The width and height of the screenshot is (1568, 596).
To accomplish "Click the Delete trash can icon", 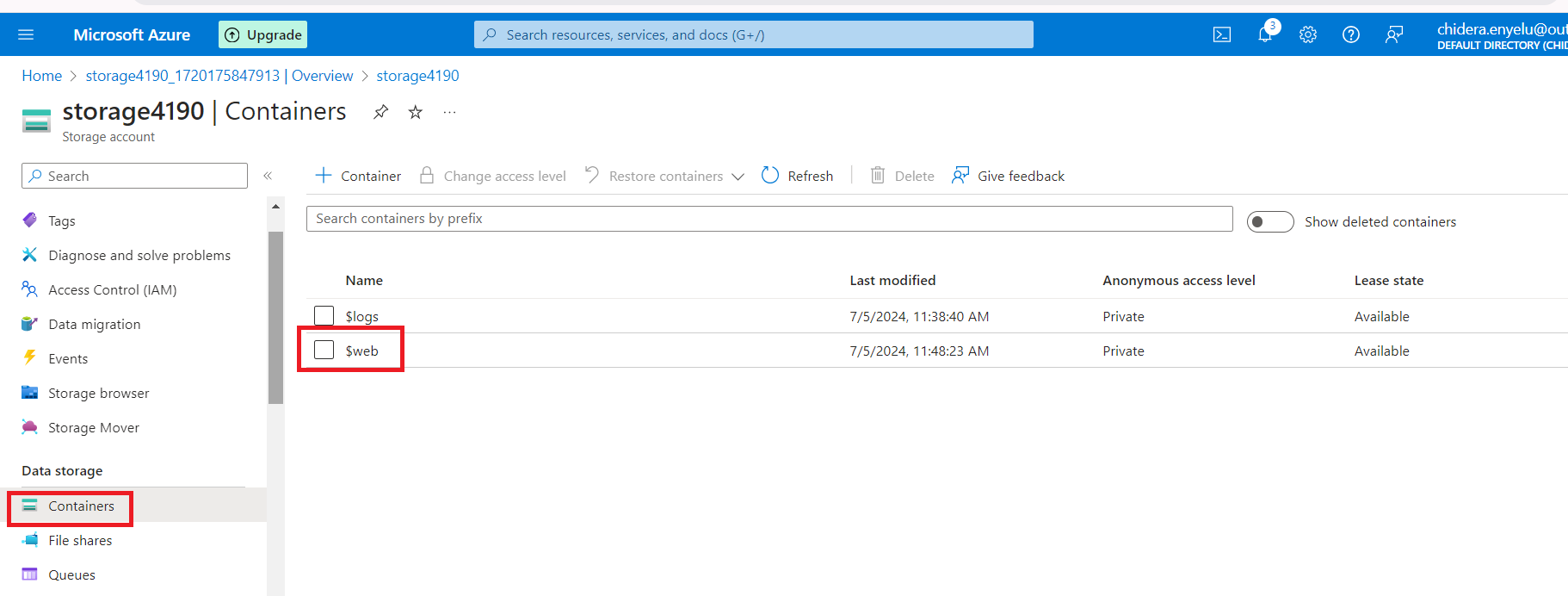I will point(878,176).
